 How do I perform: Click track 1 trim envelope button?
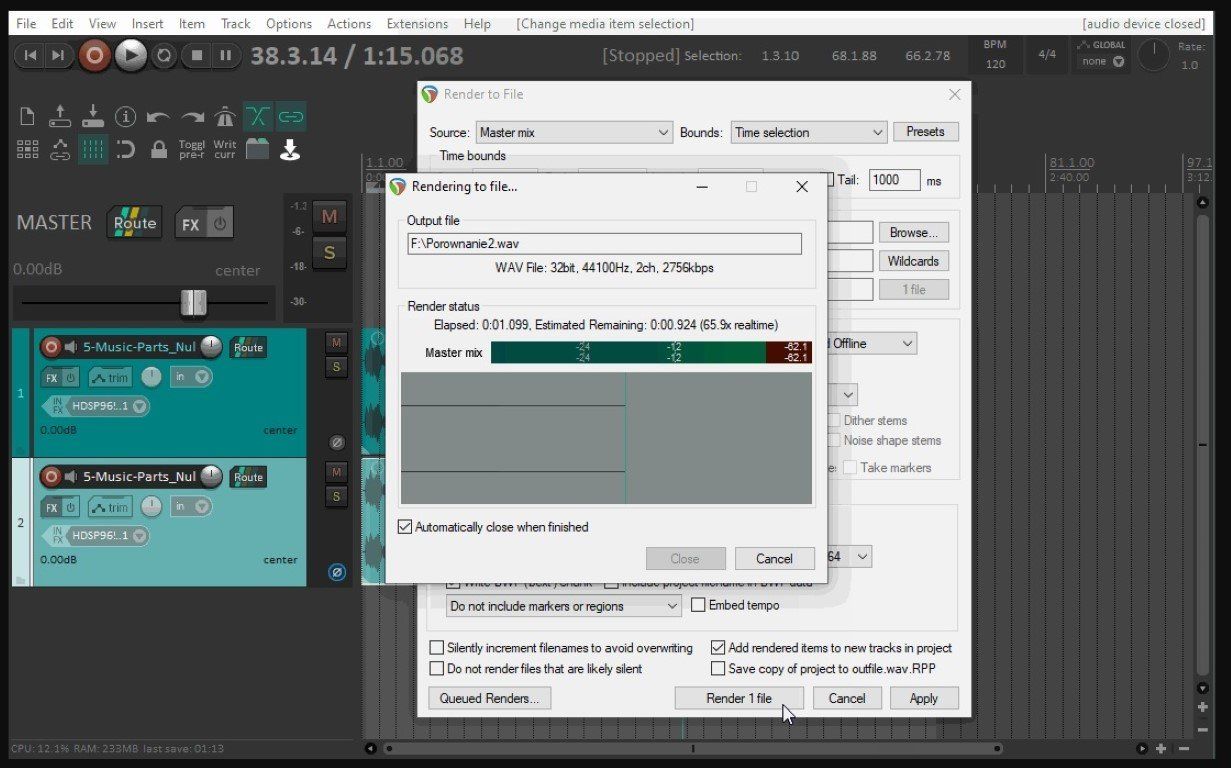pyautogui.click(x=110, y=378)
